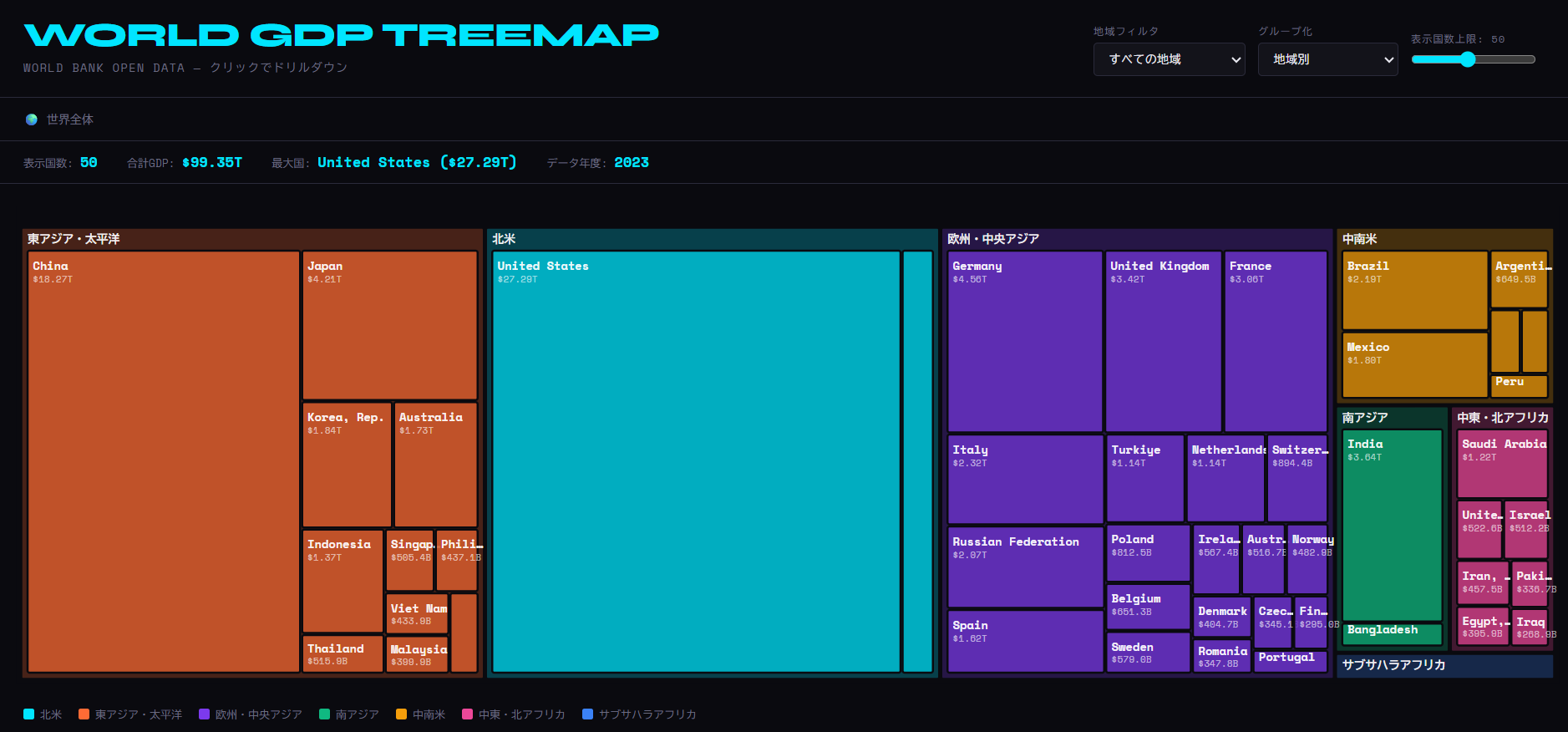Click the Belgium tile
Image resolution: width=1568 pixels, height=732 pixels.
(1148, 607)
